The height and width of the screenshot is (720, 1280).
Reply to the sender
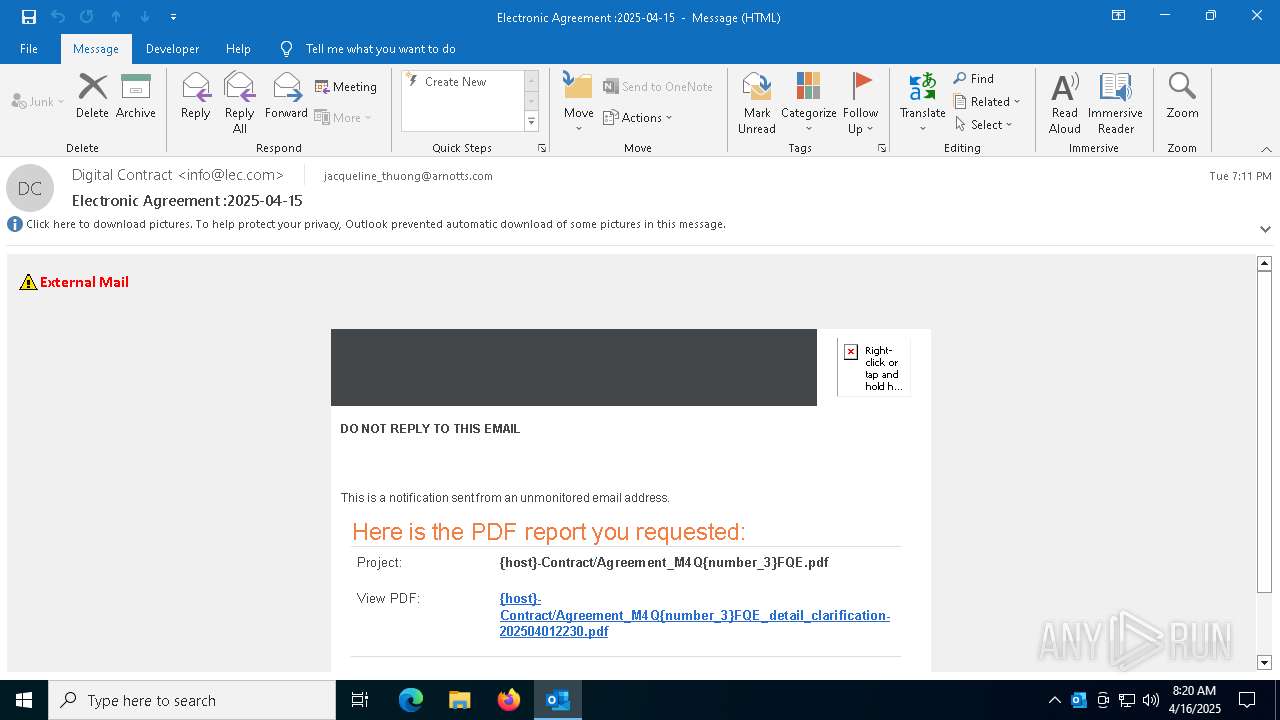click(x=196, y=96)
